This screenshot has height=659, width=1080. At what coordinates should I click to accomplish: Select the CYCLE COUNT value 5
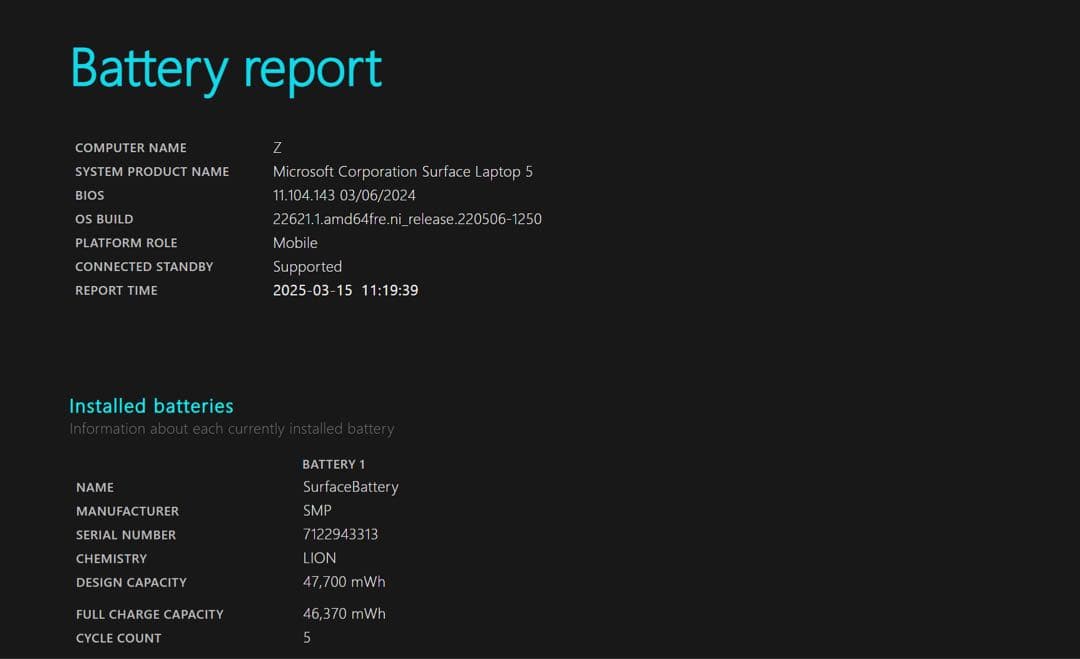coord(307,637)
